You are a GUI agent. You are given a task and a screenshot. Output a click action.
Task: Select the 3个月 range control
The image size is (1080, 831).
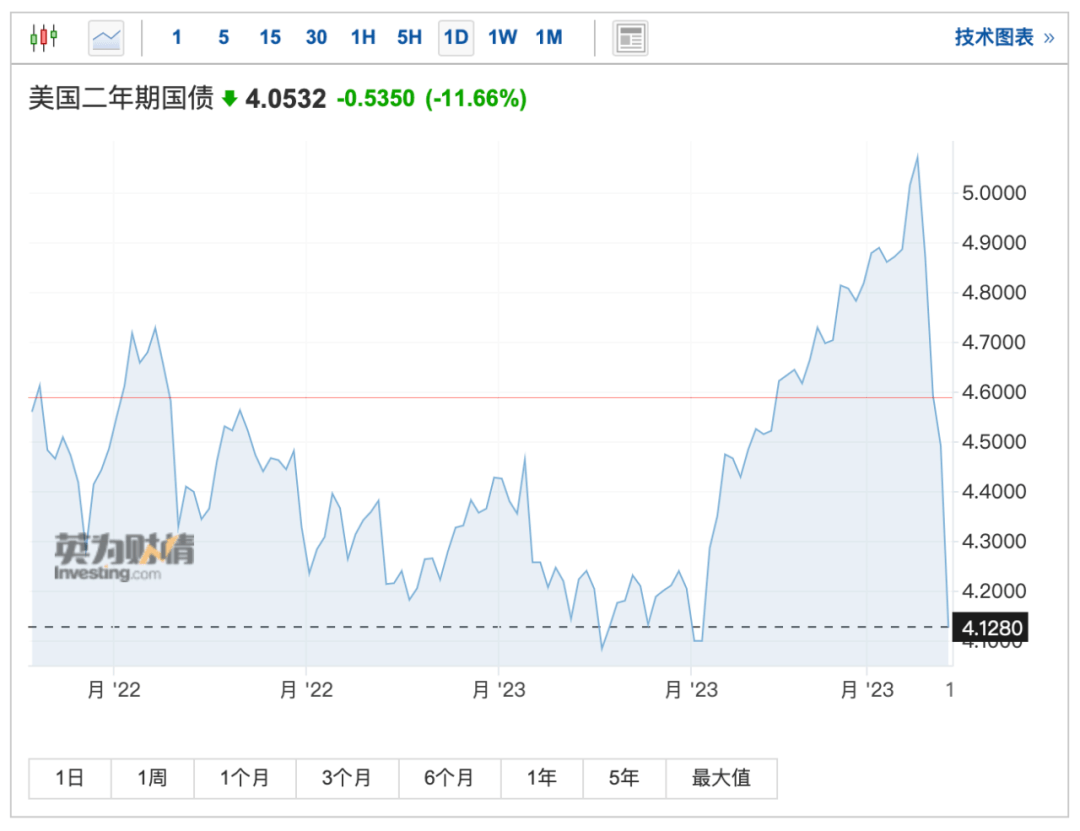[347, 778]
